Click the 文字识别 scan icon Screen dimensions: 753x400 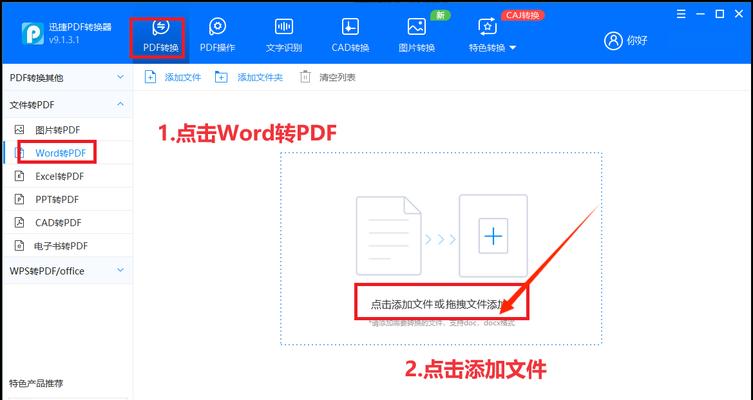284,26
